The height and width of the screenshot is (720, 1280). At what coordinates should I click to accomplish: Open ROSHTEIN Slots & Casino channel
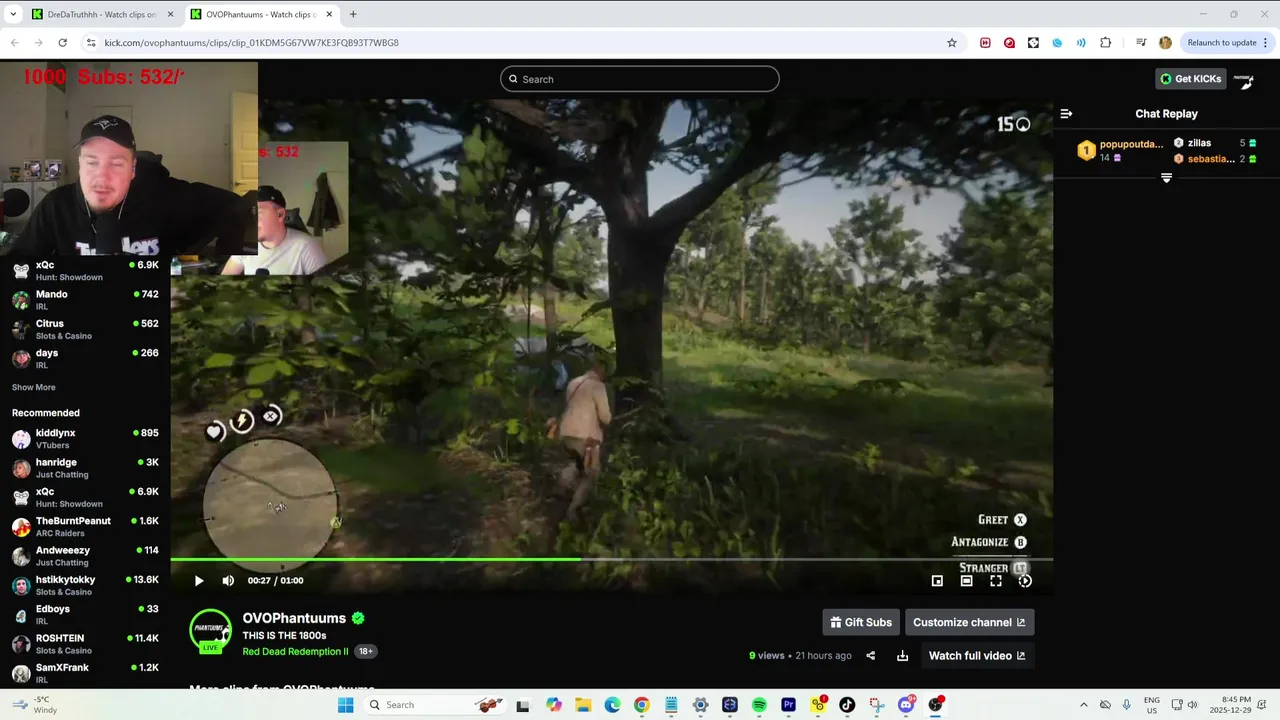click(85, 644)
